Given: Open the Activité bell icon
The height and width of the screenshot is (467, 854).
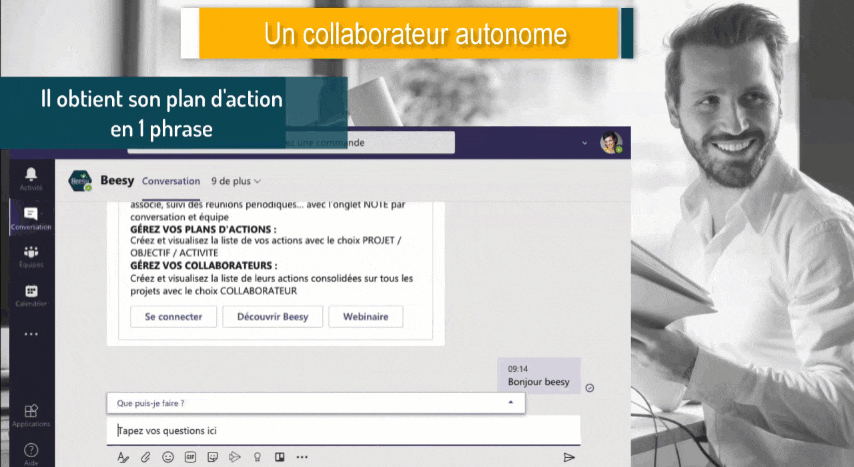Looking at the screenshot, I should tap(31, 174).
